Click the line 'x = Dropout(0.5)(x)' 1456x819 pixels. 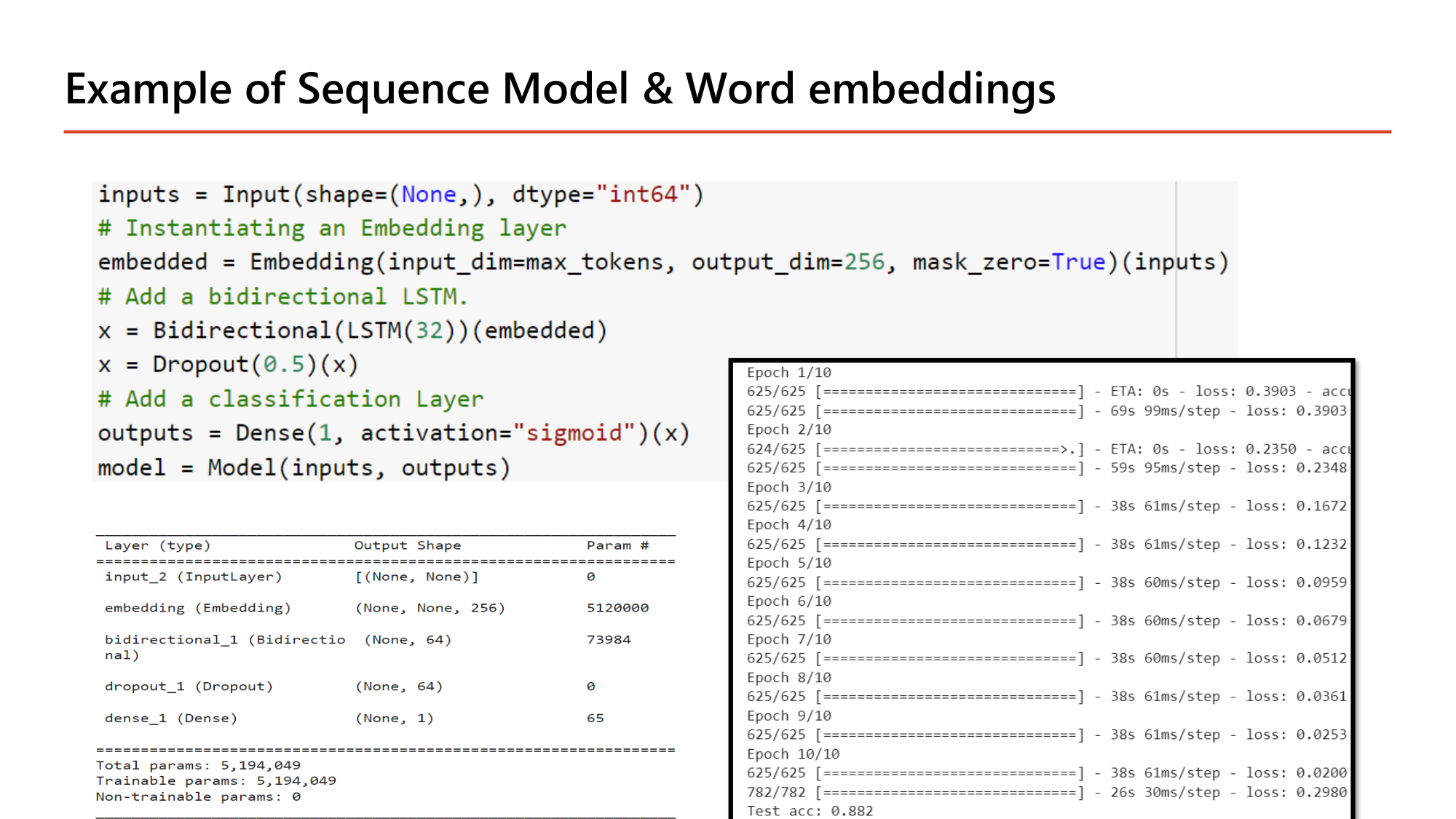pos(228,365)
